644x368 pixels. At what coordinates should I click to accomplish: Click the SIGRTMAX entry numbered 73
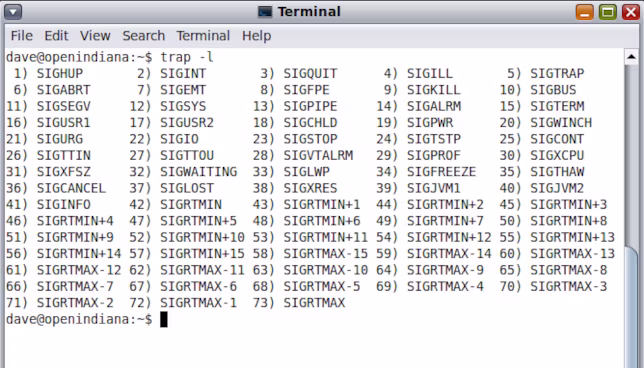pos(314,303)
